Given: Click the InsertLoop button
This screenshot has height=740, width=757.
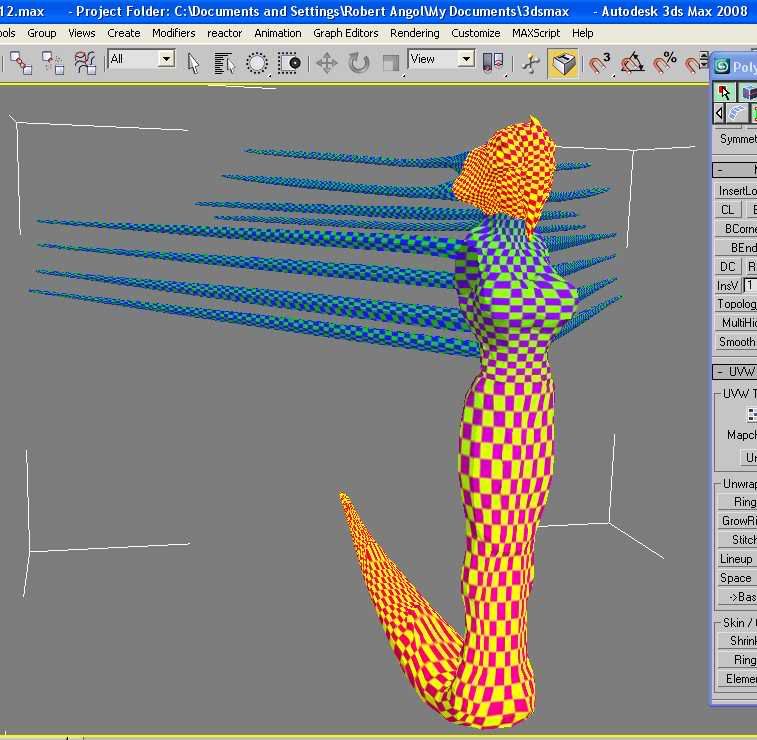Looking at the screenshot, I should 737,190.
